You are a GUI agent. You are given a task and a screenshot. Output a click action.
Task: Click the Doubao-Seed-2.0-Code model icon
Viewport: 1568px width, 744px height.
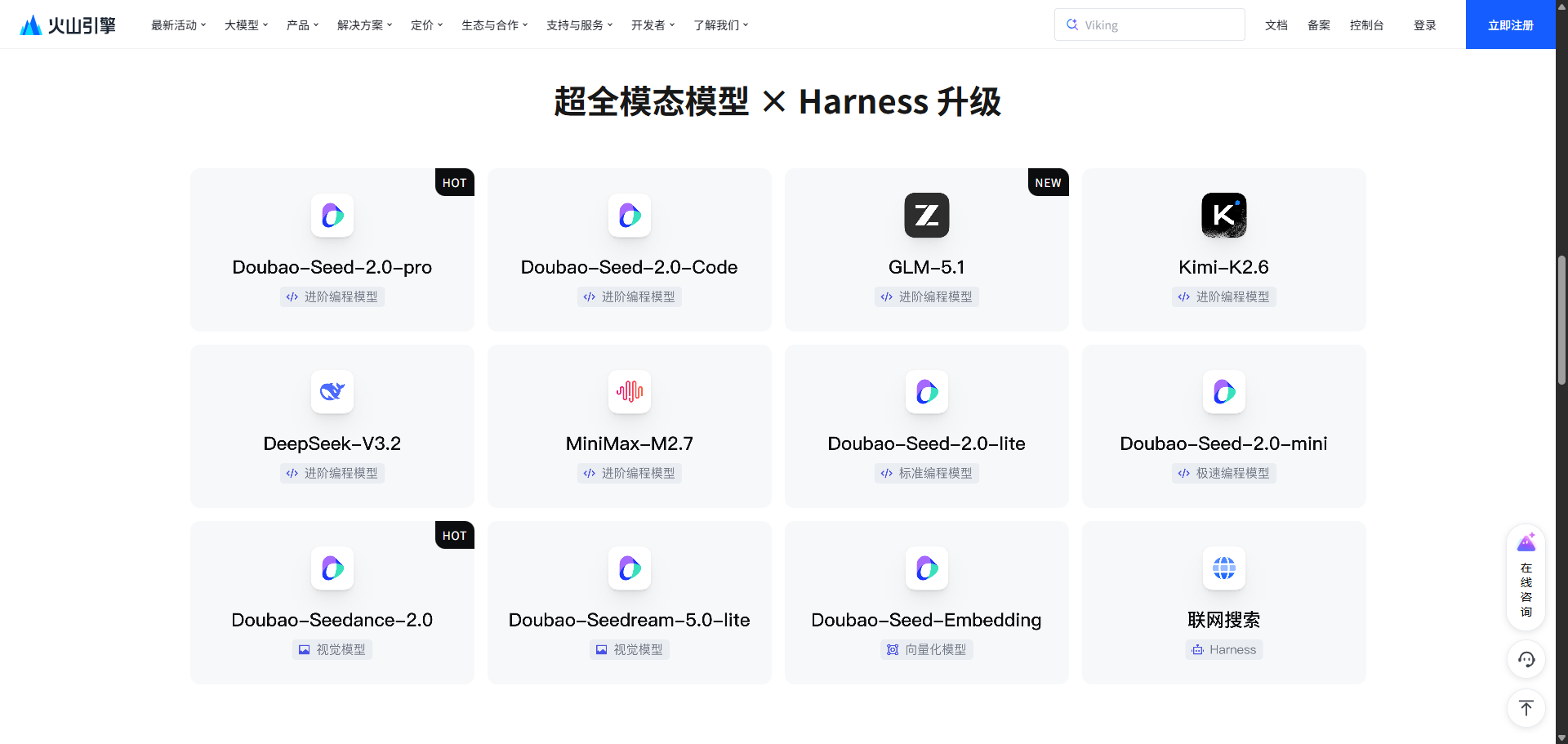tap(630, 216)
